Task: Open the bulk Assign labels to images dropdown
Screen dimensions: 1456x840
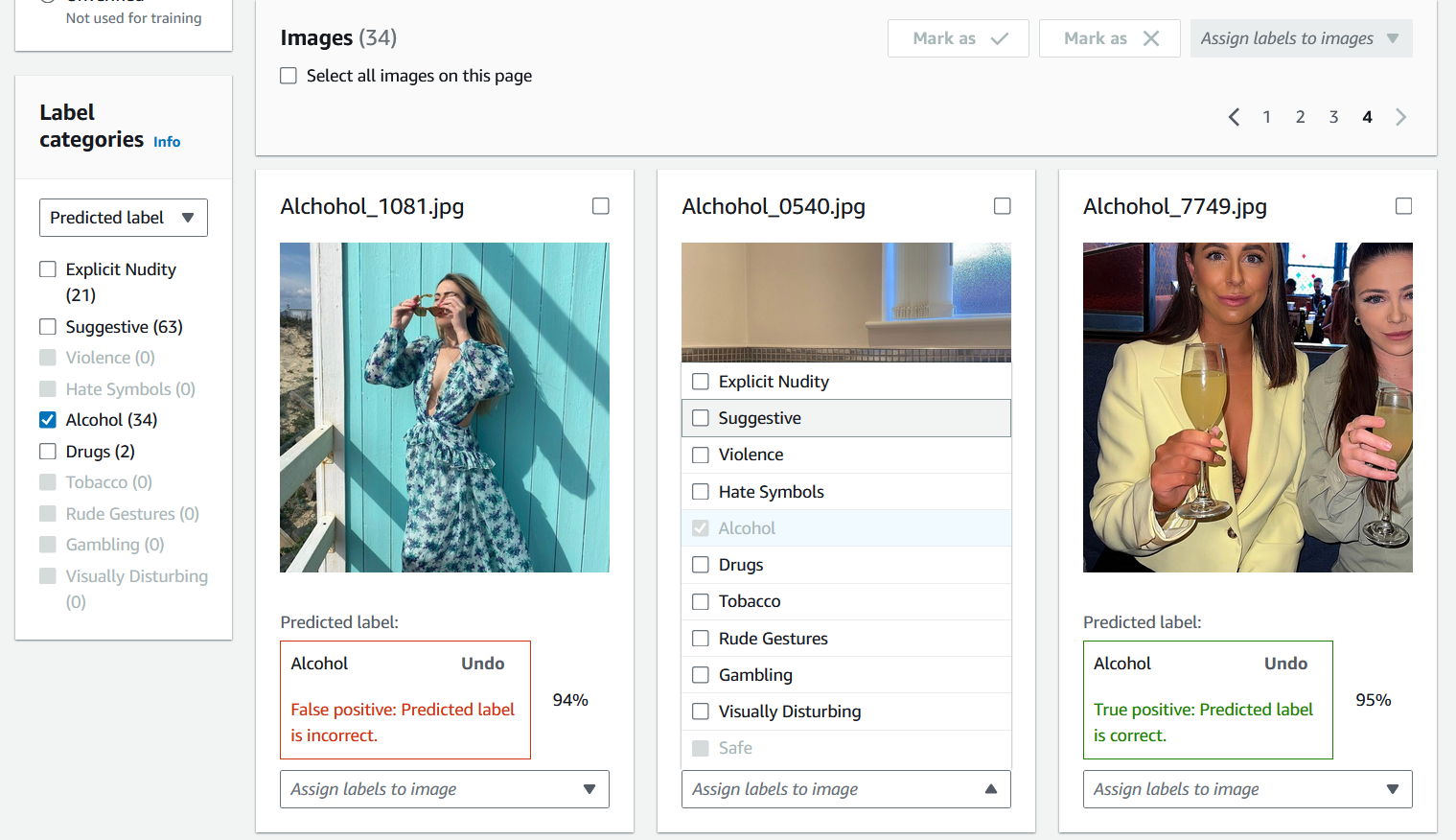Action: (1301, 37)
